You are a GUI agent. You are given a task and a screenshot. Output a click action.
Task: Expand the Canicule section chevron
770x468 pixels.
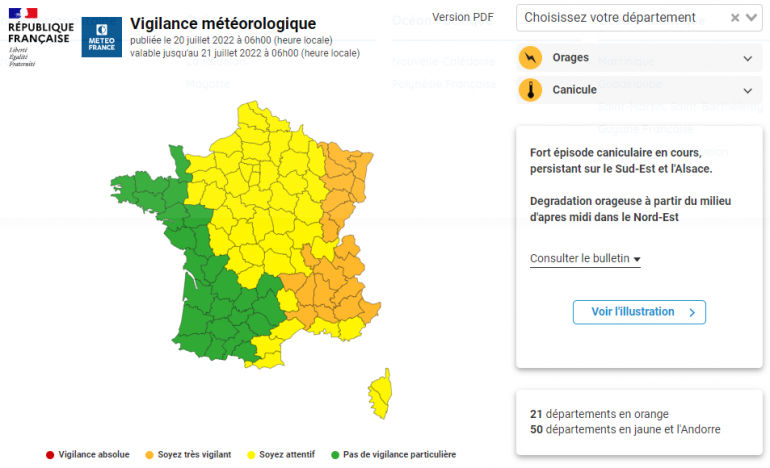pos(748,90)
